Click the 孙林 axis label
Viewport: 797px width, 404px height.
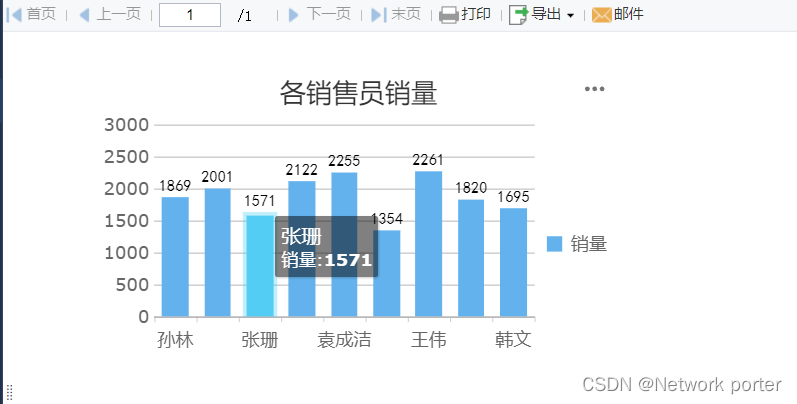coord(175,339)
